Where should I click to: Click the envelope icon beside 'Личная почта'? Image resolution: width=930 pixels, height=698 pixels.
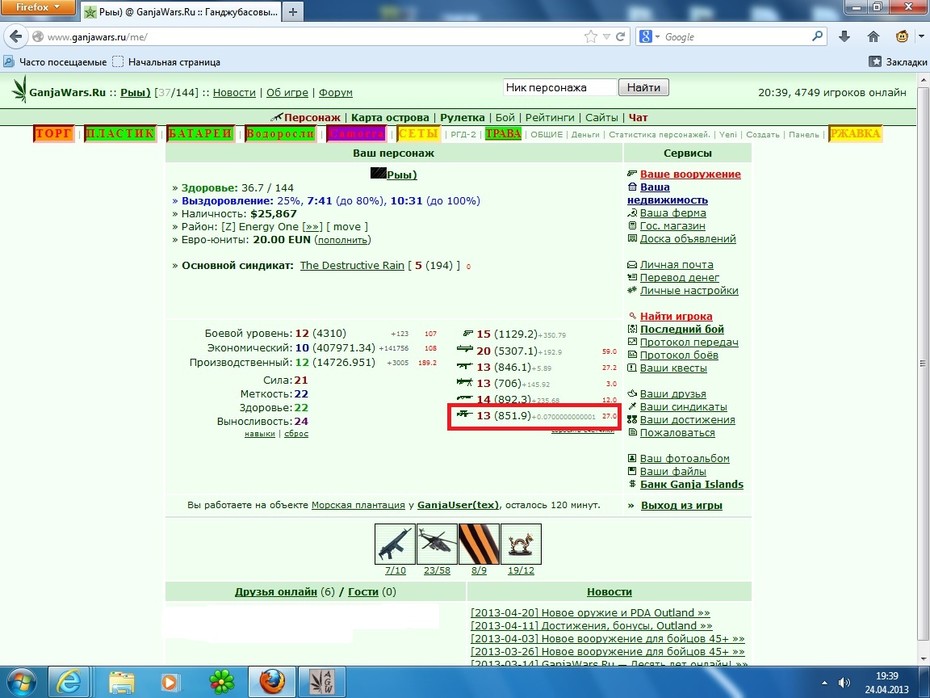[x=632, y=264]
